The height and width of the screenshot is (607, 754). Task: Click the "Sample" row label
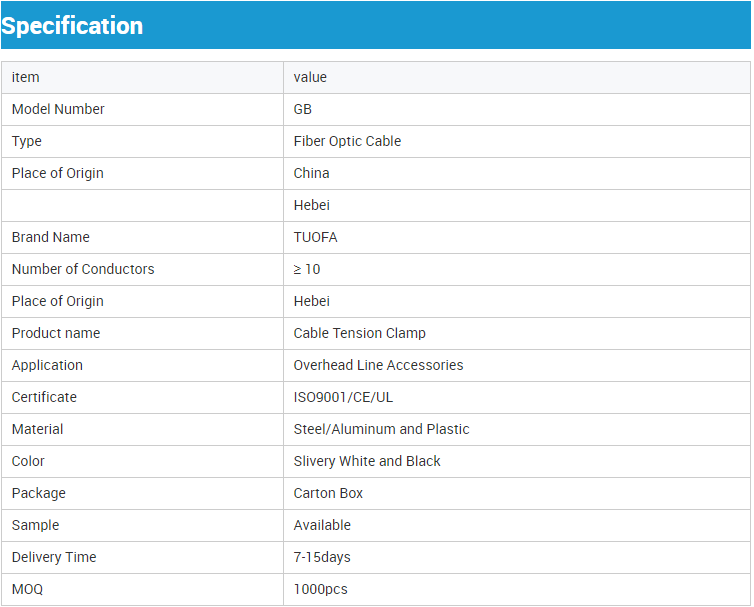(36, 525)
